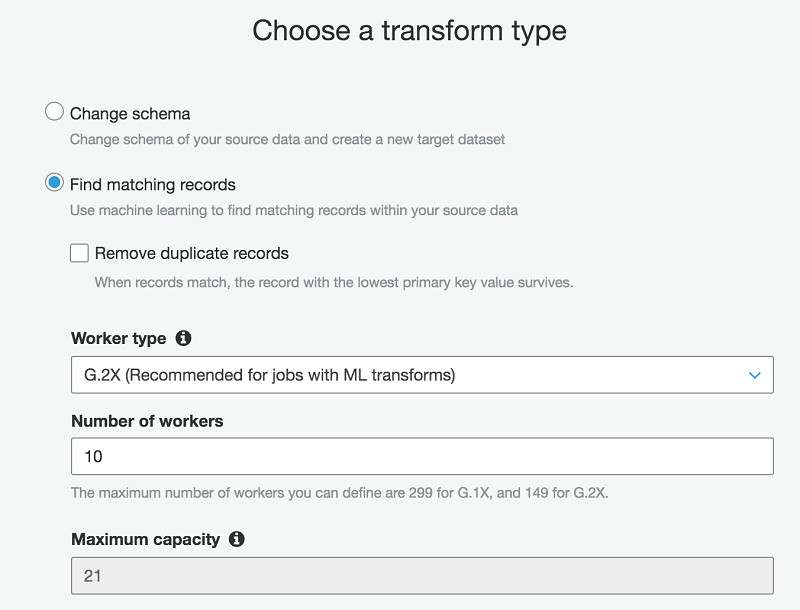This screenshot has width=800, height=610.
Task: Click the "Choose a transform type" heading
Action: [409, 31]
